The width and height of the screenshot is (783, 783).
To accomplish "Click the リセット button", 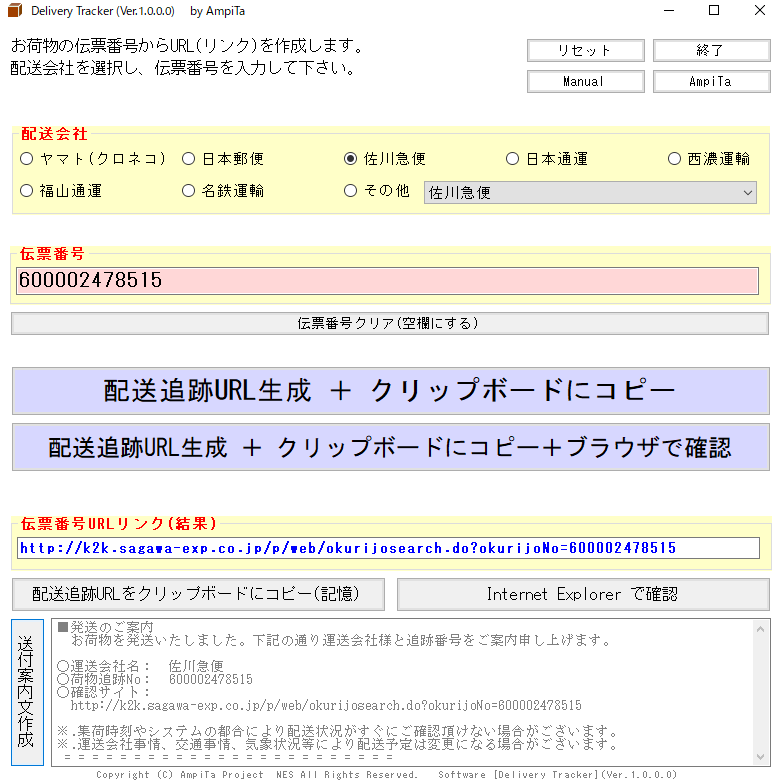I will pos(586,50).
